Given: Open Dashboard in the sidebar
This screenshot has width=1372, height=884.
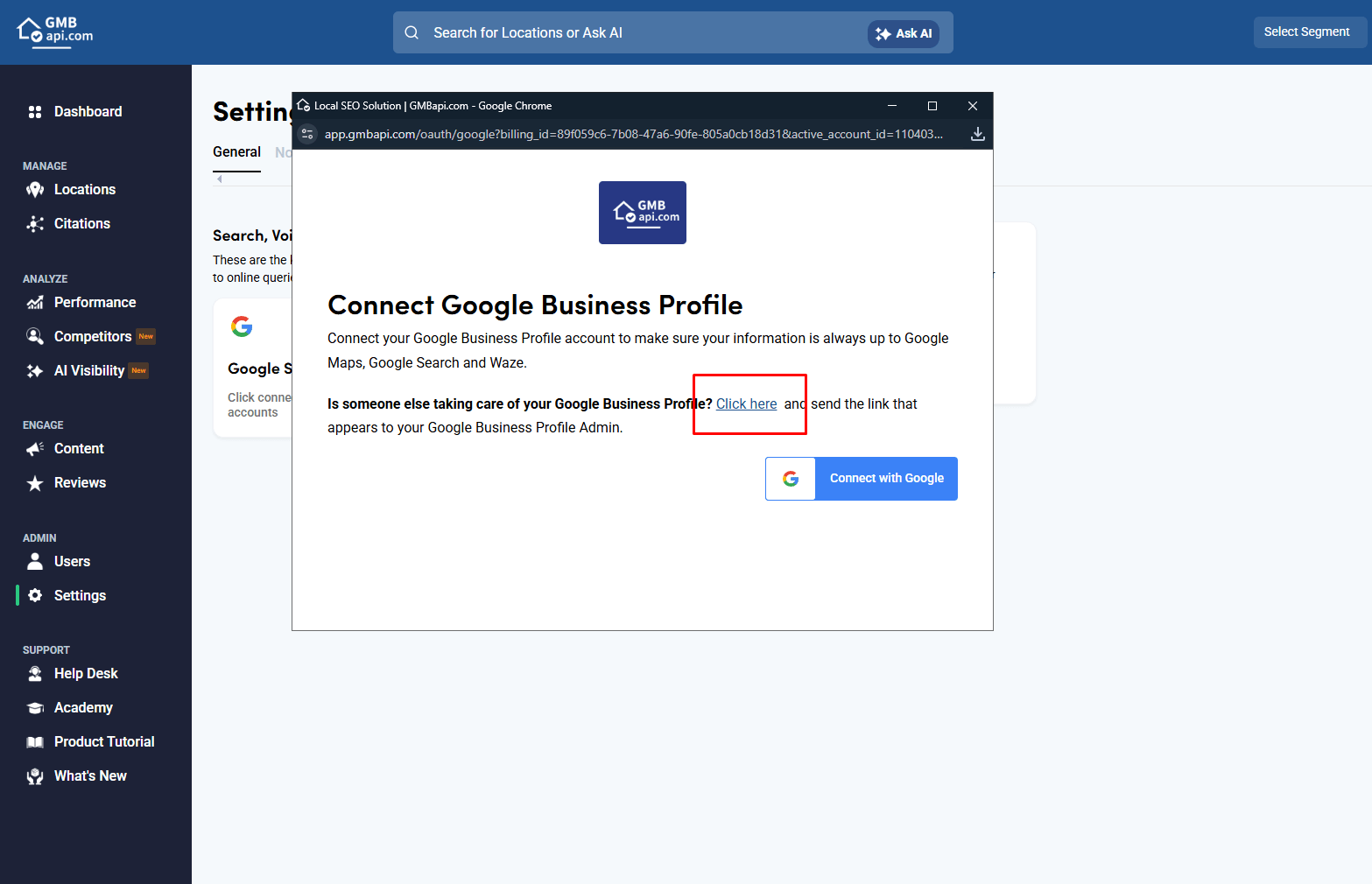Looking at the screenshot, I should tap(88, 112).
